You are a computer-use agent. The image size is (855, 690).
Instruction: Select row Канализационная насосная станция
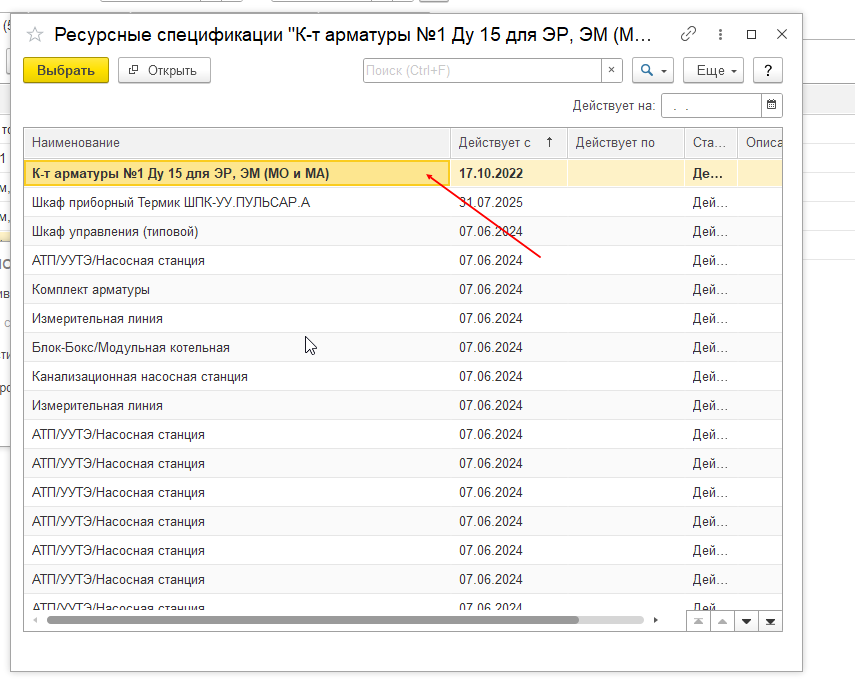(402, 376)
